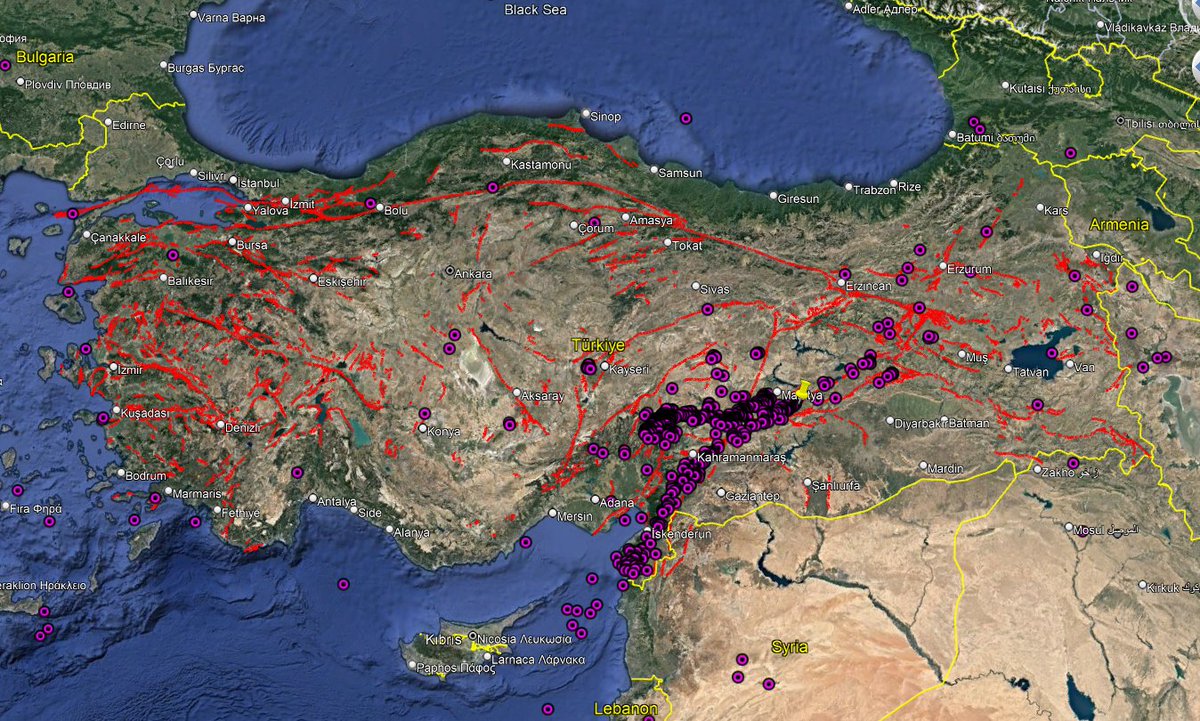Select the Fethiye city label
1200x721 pixels.
(240, 513)
